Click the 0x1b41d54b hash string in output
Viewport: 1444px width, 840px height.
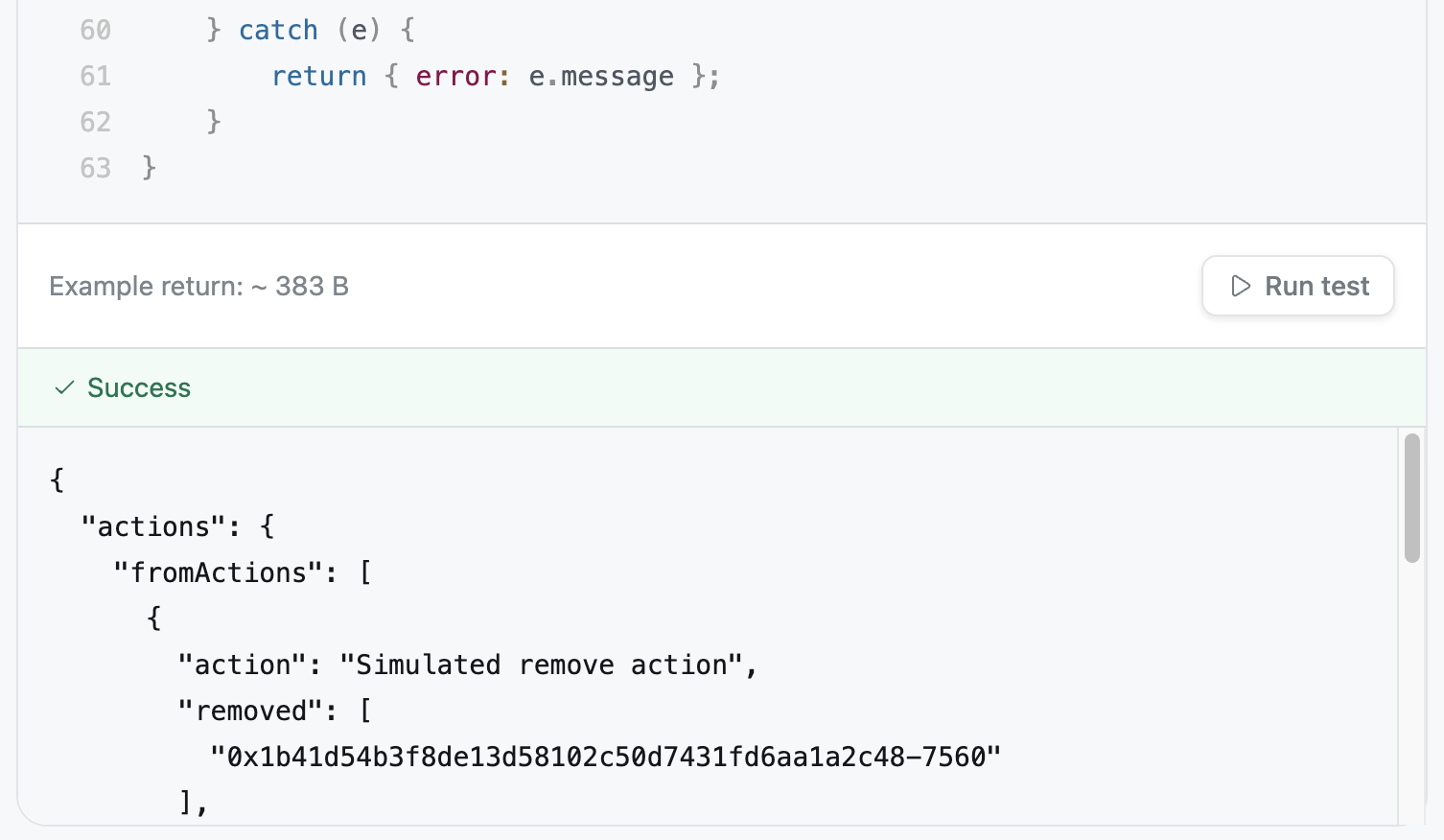pyautogui.click(x=606, y=757)
